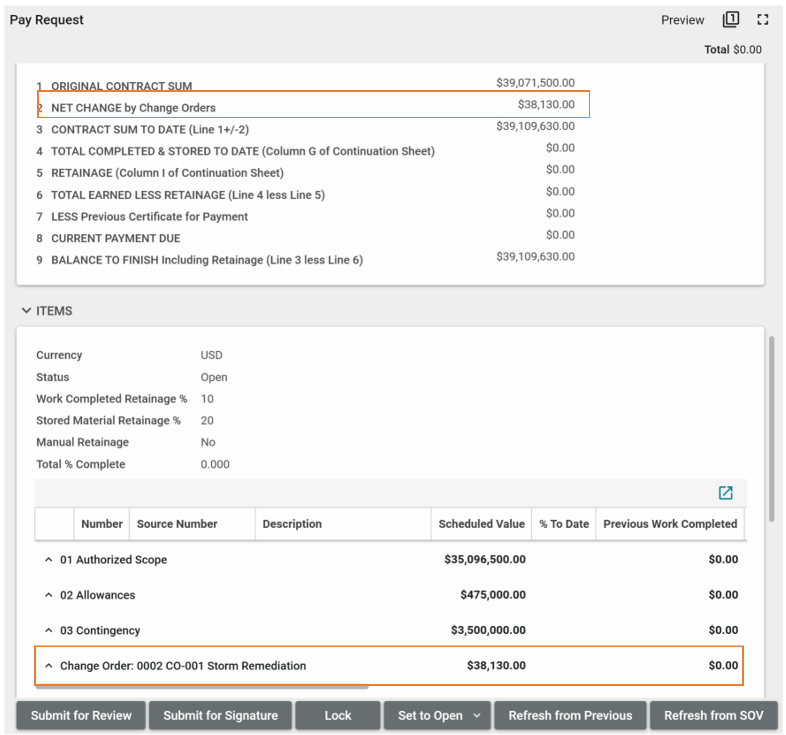Click the Refresh from SOV button
786x735 pixels.
713,716
